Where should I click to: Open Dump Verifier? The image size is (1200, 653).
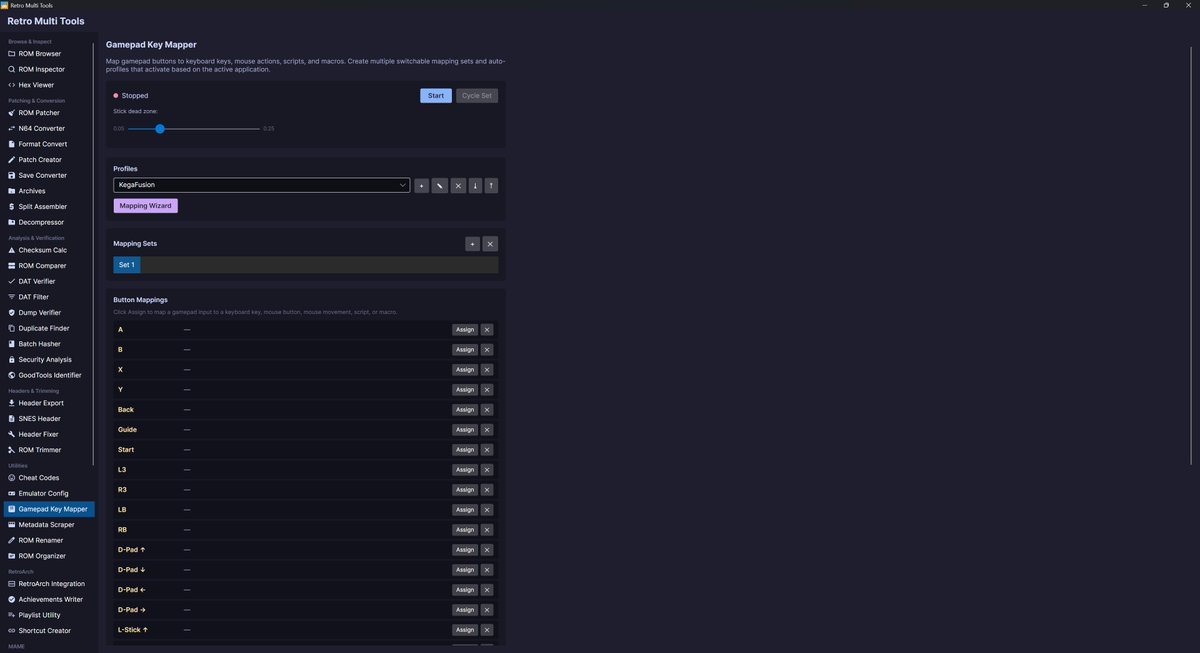pyautogui.click(x=49, y=313)
